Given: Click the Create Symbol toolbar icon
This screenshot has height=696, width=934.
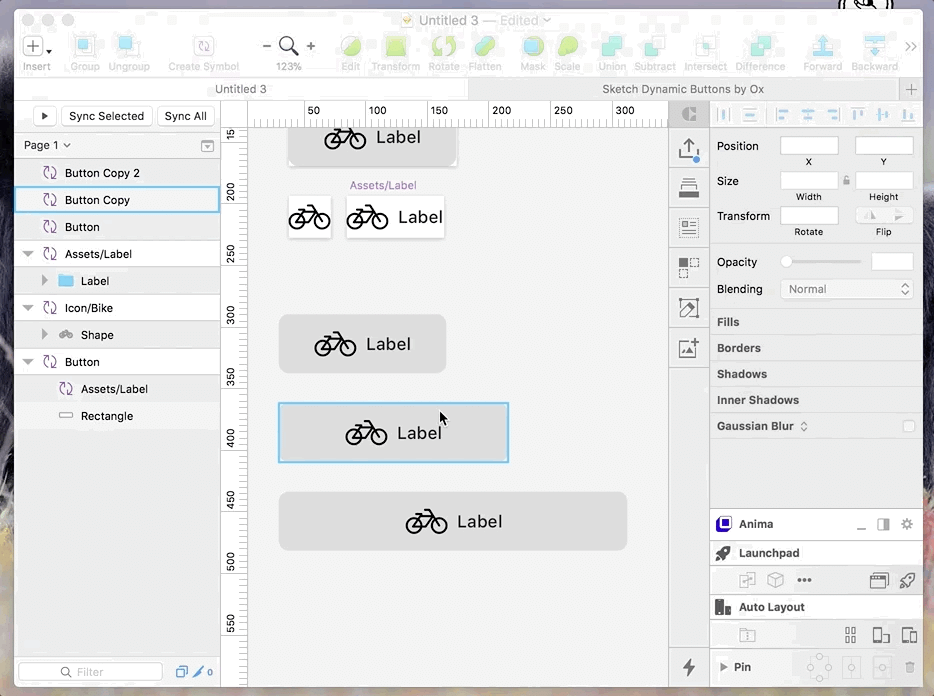Looking at the screenshot, I should pos(204,46).
